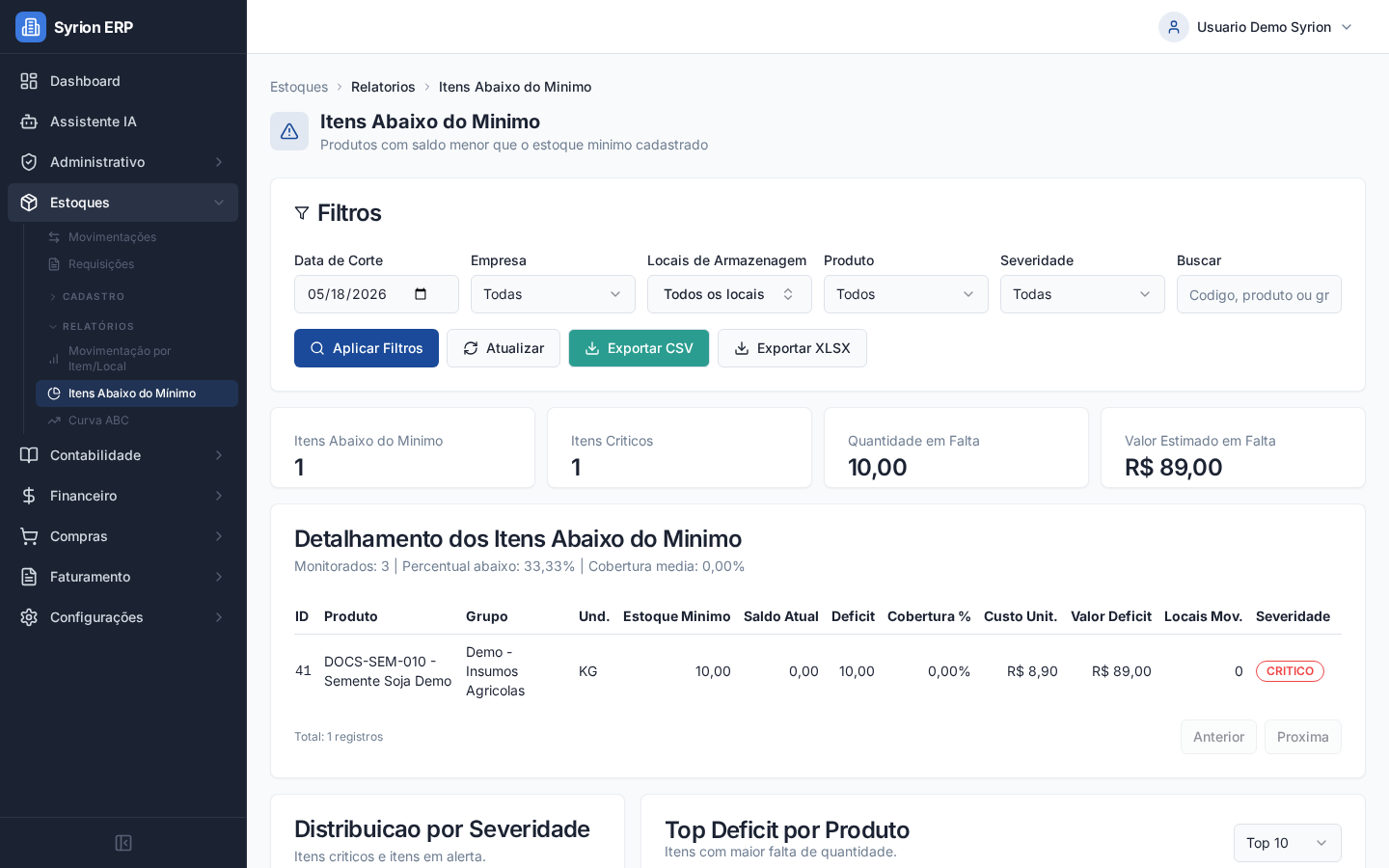Click the Saldo Atual column header
The width and height of the screenshot is (1389, 868).
coord(781,616)
